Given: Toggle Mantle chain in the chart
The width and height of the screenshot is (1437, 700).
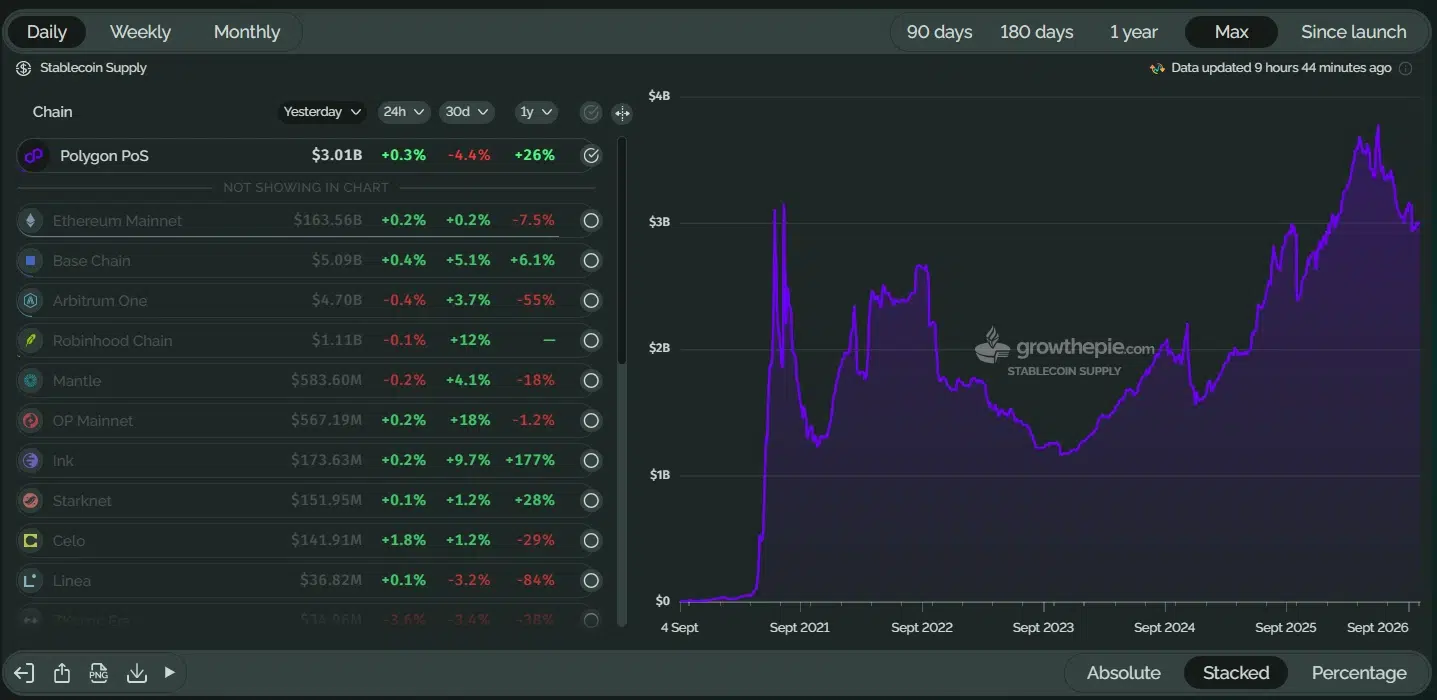Looking at the screenshot, I should [x=591, y=381].
